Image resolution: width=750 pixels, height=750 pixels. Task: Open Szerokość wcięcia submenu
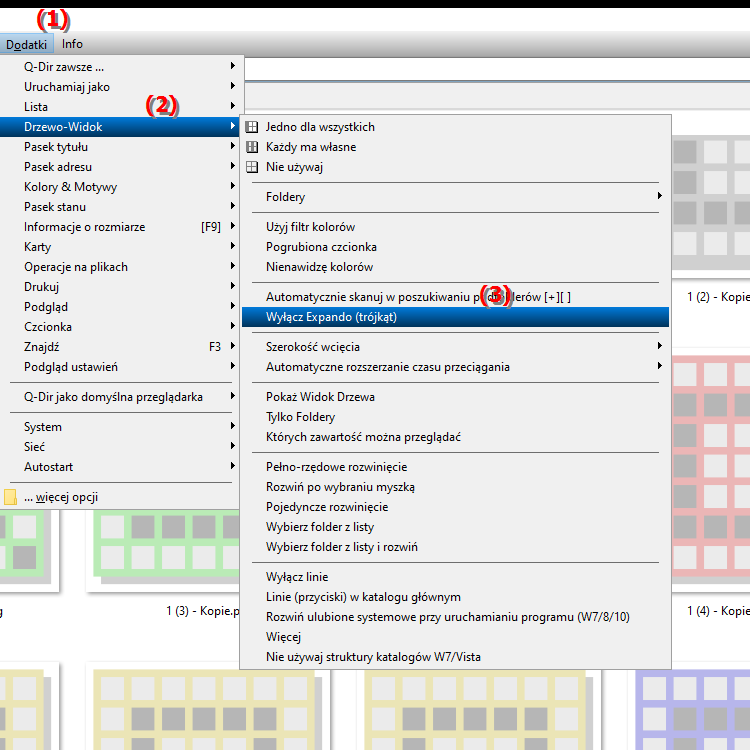[455, 347]
